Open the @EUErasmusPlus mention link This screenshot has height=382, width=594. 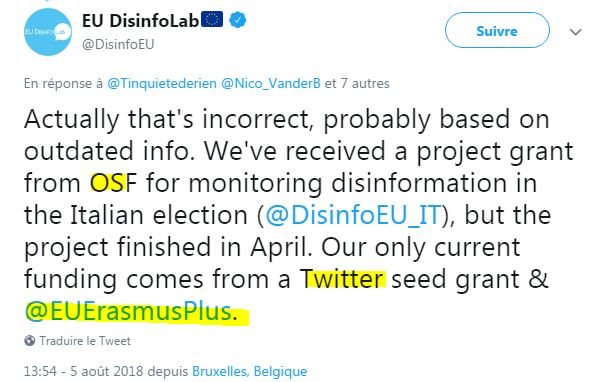pyautogui.click(x=128, y=312)
